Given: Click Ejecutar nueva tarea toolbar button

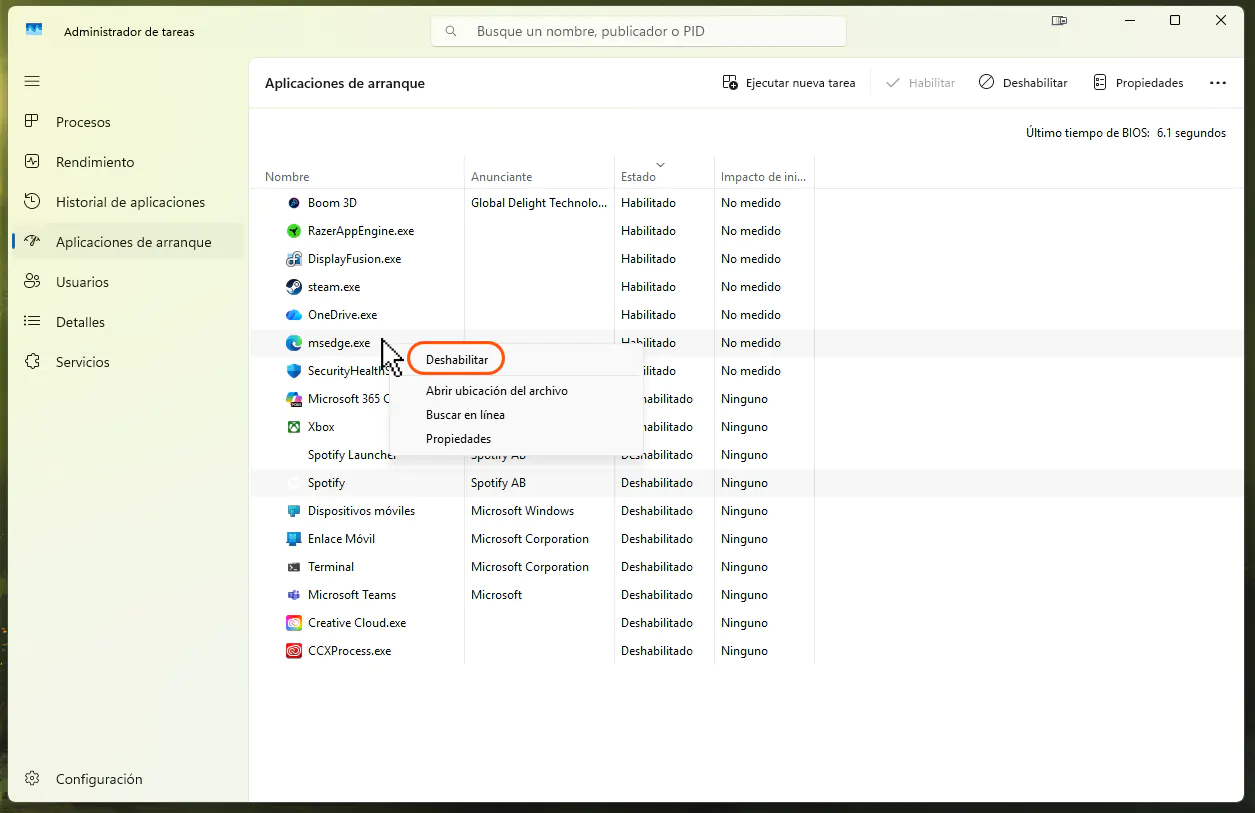Looking at the screenshot, I should (x=789, y=83).
